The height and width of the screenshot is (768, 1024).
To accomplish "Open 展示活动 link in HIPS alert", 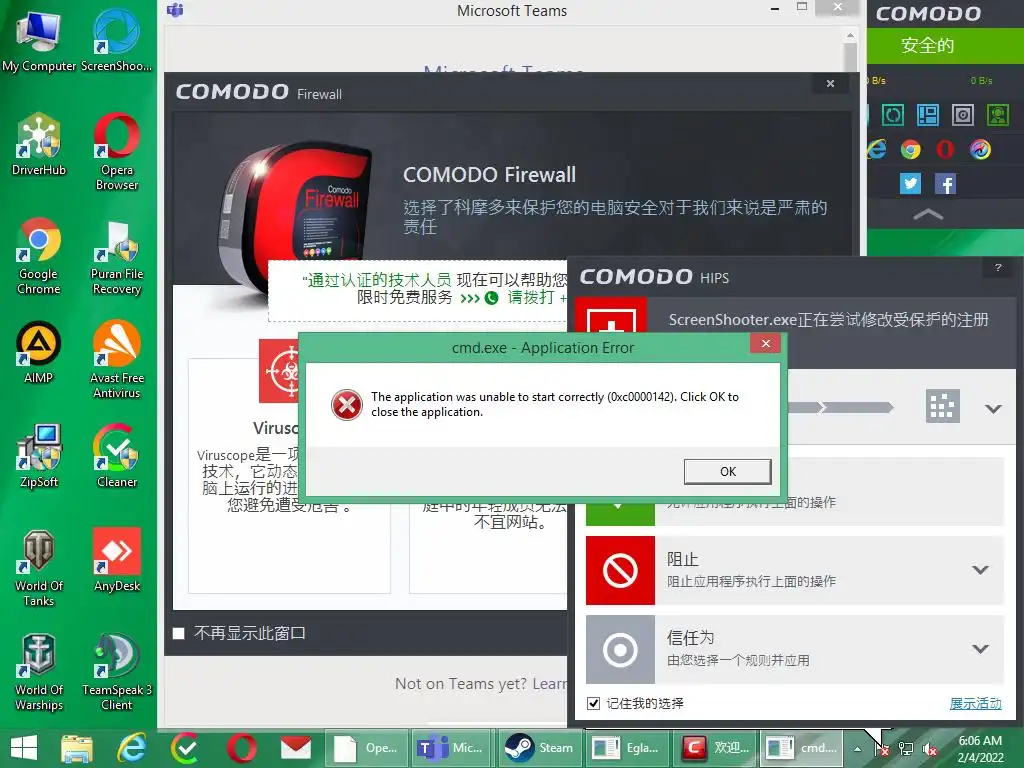I will pos(975,703).
